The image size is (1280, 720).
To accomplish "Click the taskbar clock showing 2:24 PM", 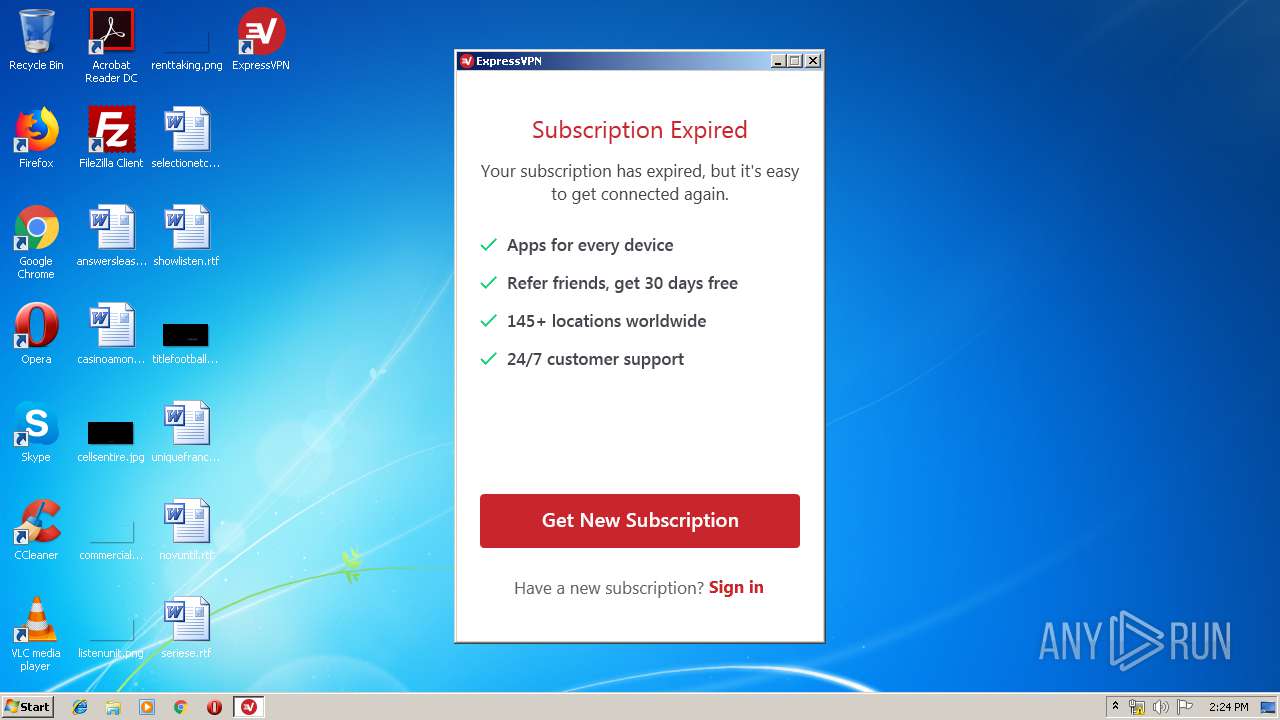I will point(1228,707).
